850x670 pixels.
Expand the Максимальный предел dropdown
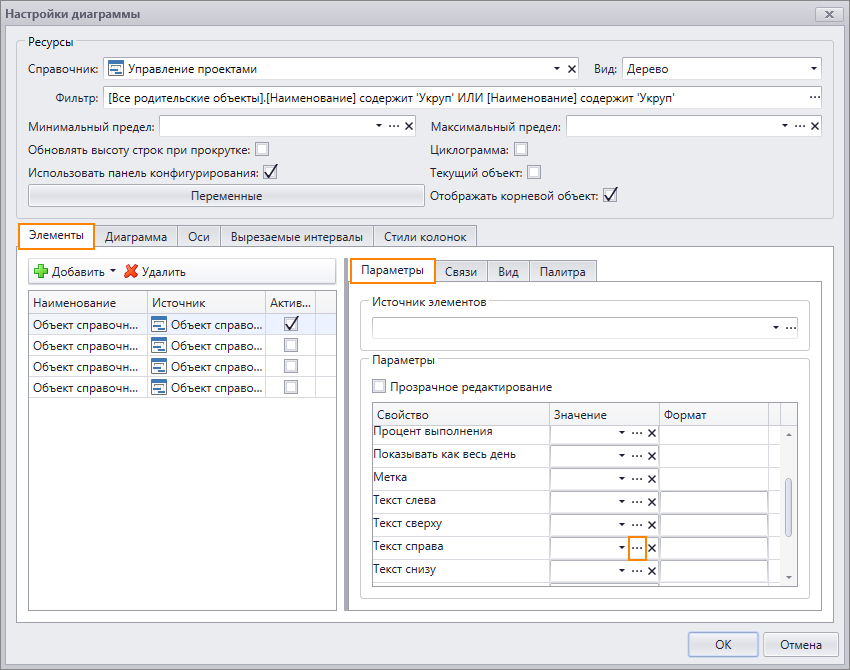(x=785, y=126)
